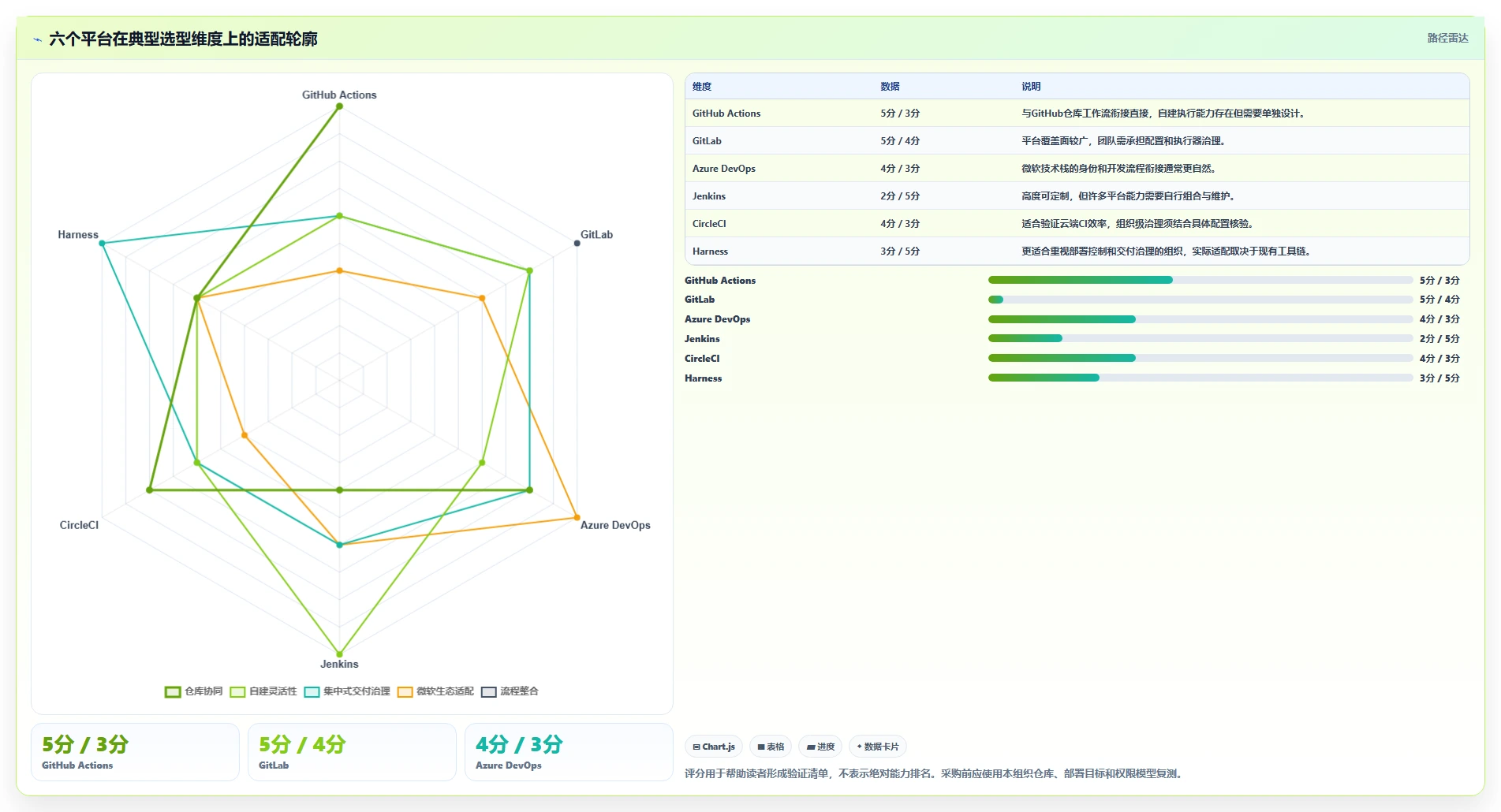1501x812 pixels.
Task: Toggle the 流程整合 legend series
Action: pos(510,691)
